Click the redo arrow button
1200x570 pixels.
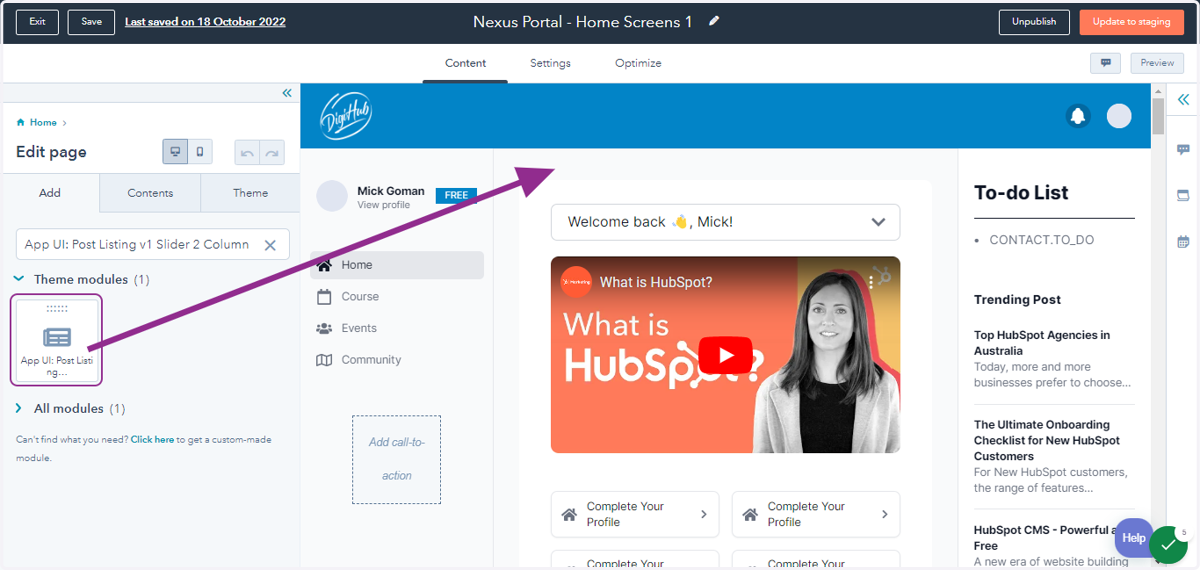pyautogui.click(x=272, y=152)
